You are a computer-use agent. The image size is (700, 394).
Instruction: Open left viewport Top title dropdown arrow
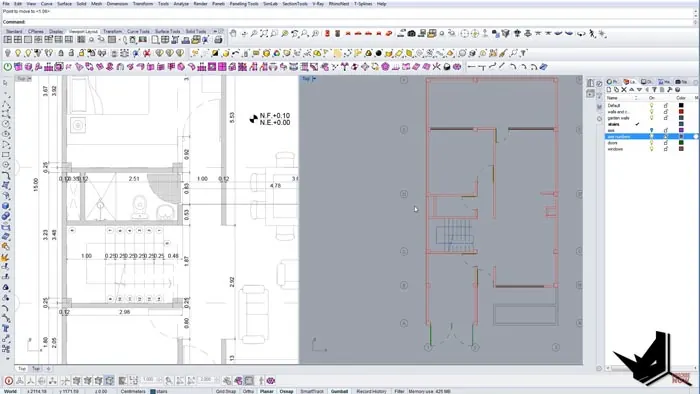[x=29, y=79]
